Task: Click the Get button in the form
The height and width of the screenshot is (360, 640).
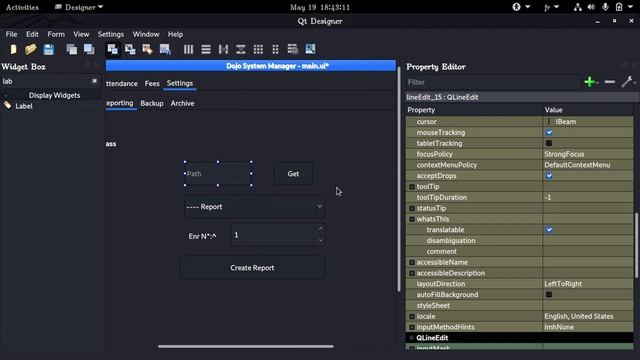Action: (293, 173)
